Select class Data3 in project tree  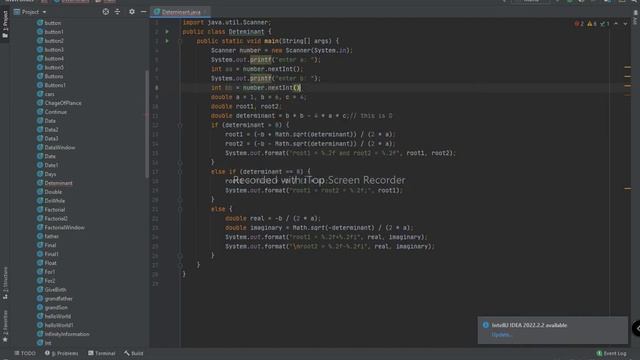(48, 139)
